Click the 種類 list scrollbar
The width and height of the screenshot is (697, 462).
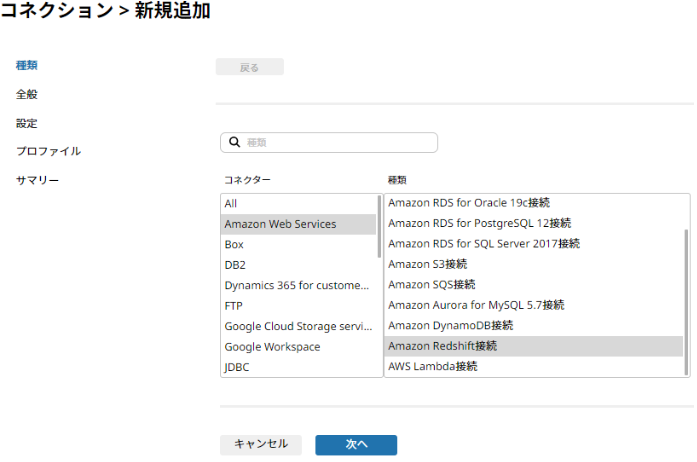(686, 302)
